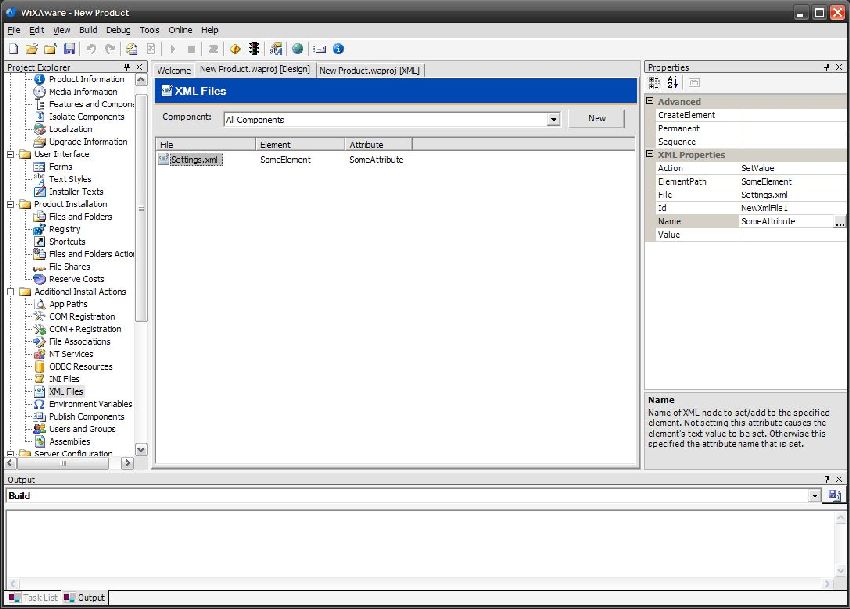
Task: Open the Component dropdown list
Action: point(553,119)
